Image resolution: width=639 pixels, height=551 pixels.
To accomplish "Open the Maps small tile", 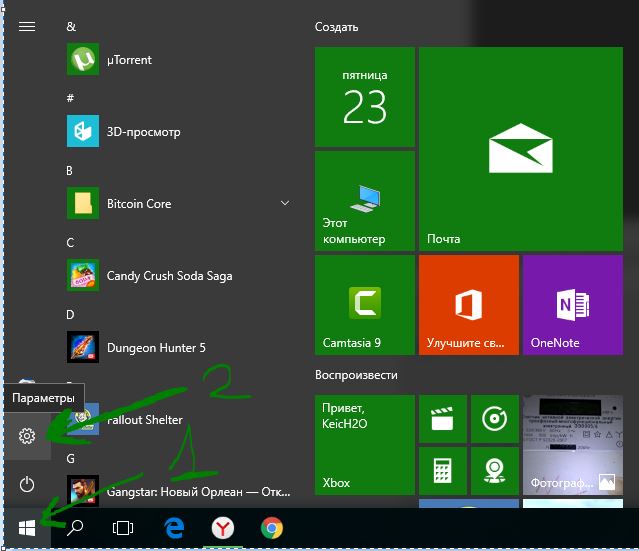I will click(x=495, y=471).
